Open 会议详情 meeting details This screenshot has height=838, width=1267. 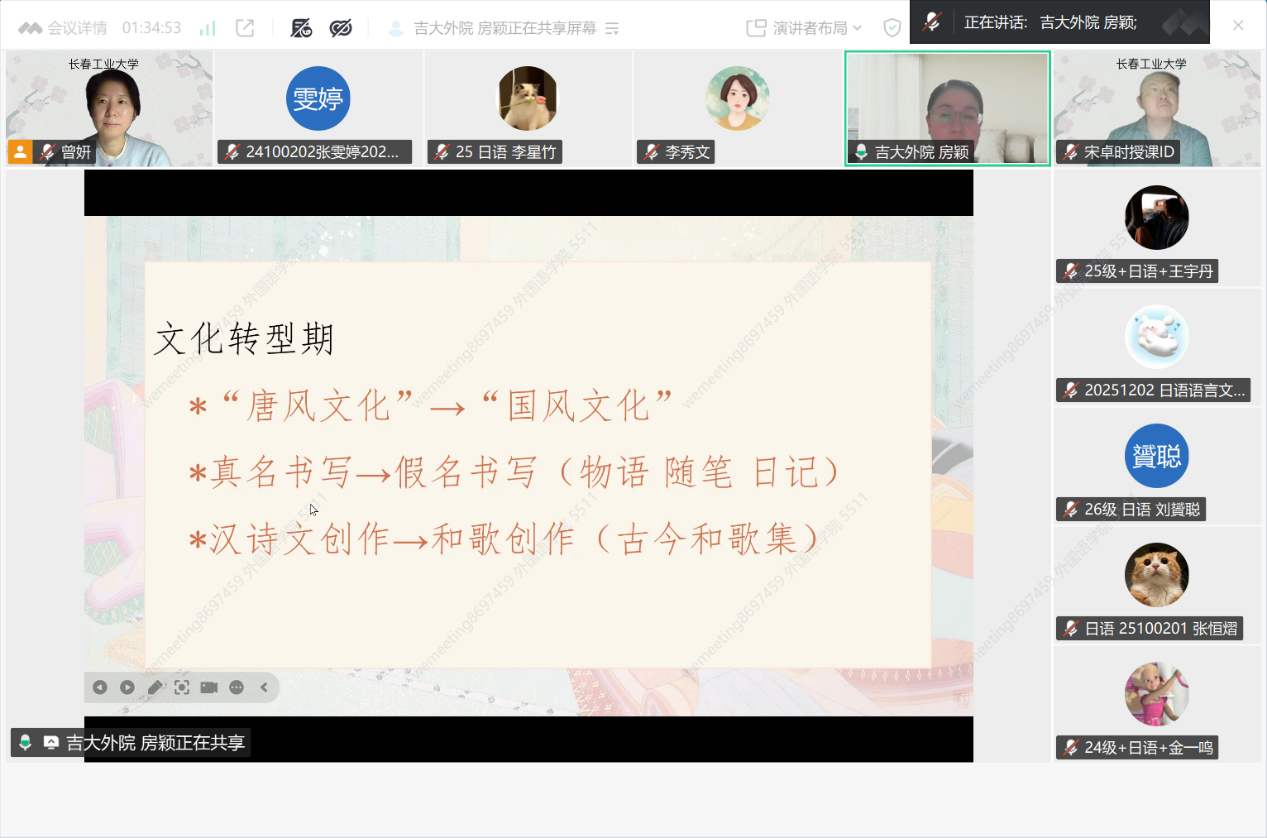[63, 28]
